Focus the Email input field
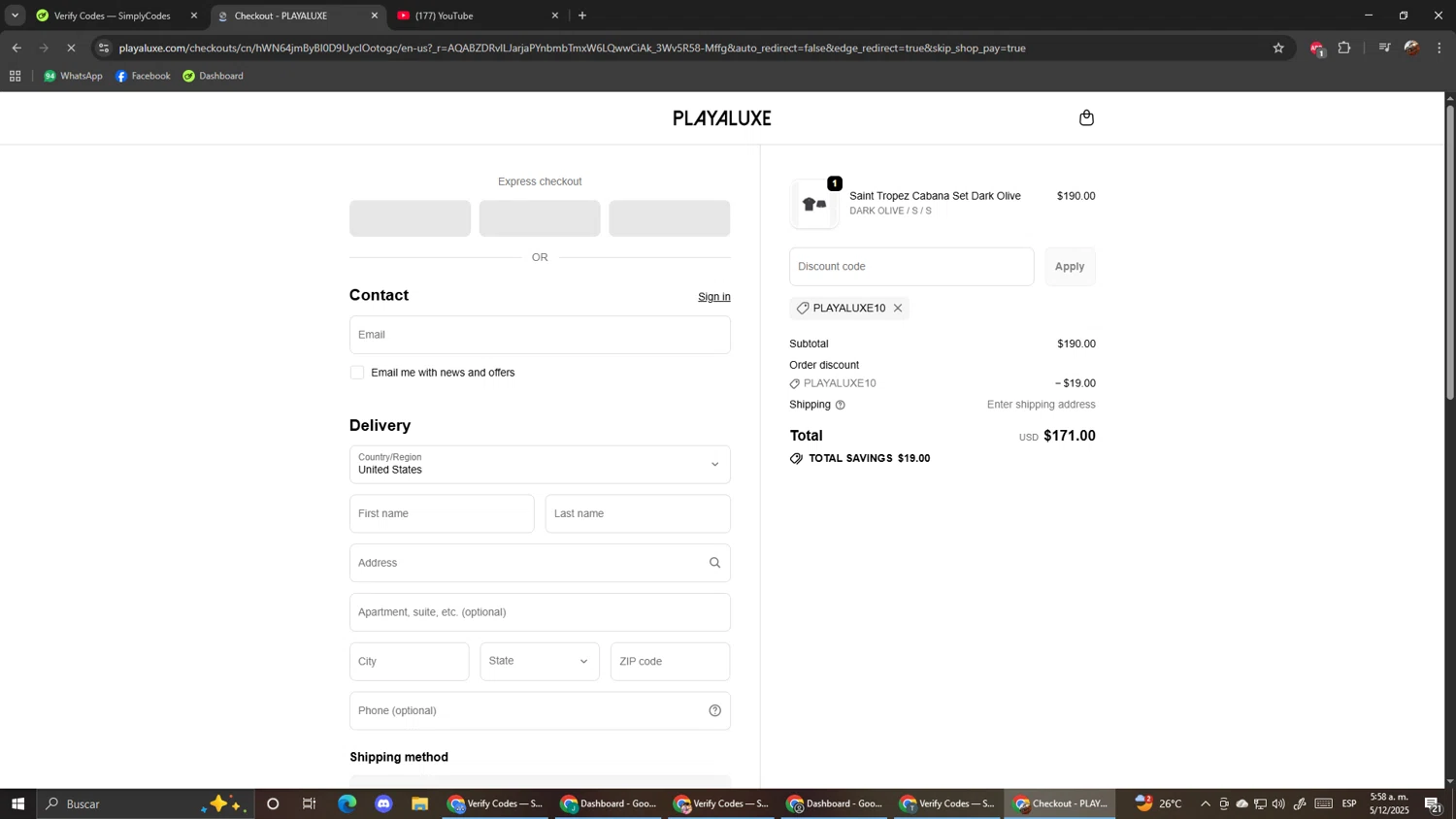This screenshot has width=1456, height=819. point(540,335)
